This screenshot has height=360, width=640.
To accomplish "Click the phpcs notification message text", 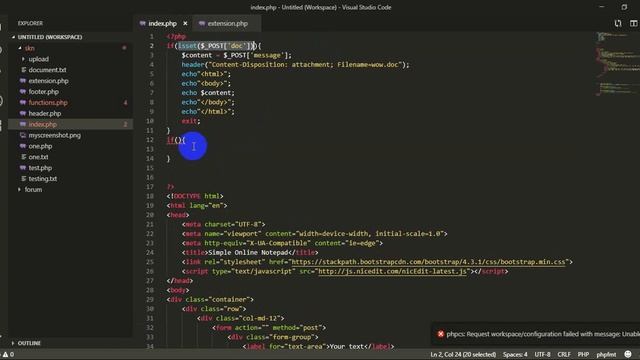I will (543, 334).
